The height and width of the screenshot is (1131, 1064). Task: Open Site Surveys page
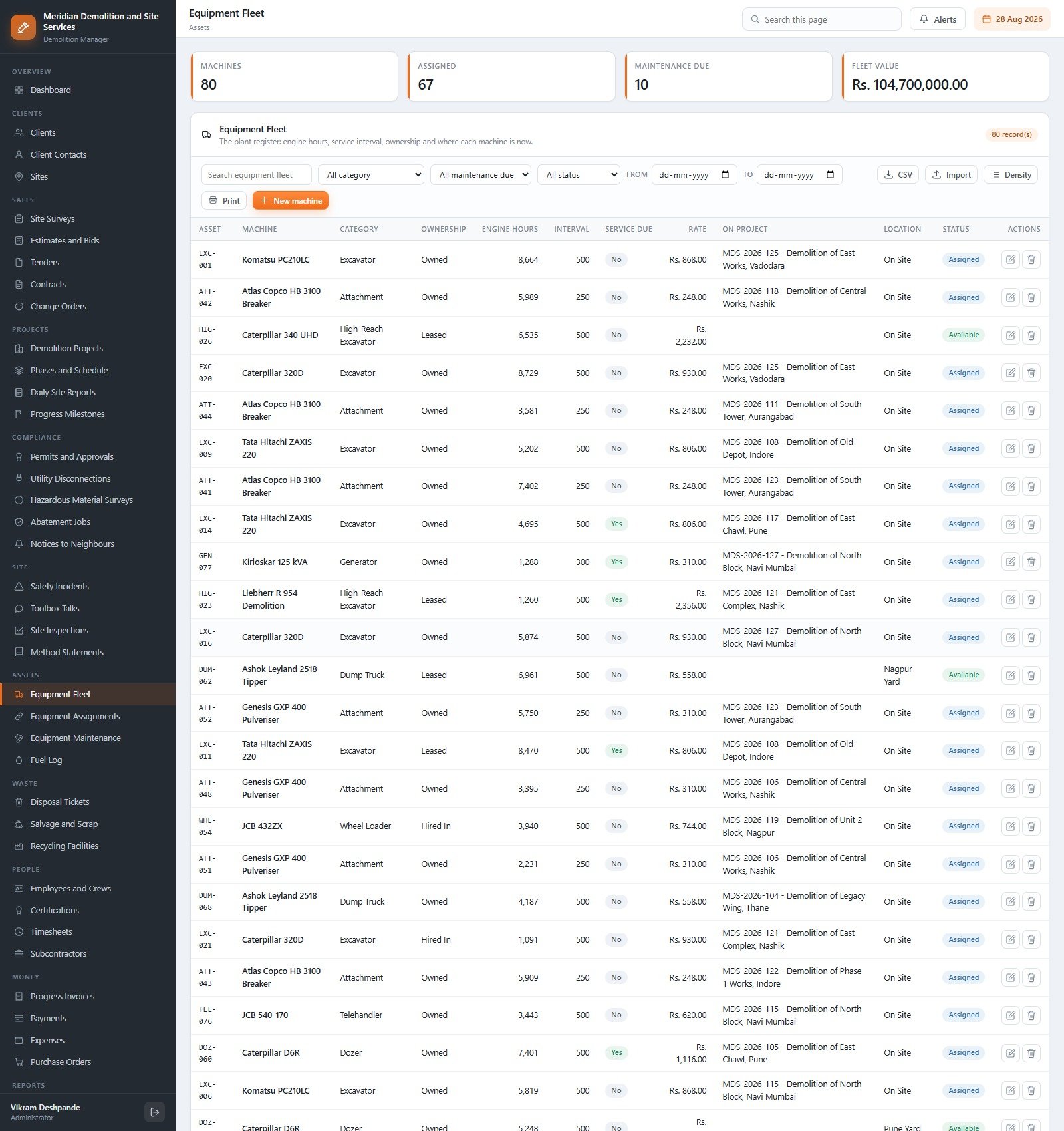[88, 219]
